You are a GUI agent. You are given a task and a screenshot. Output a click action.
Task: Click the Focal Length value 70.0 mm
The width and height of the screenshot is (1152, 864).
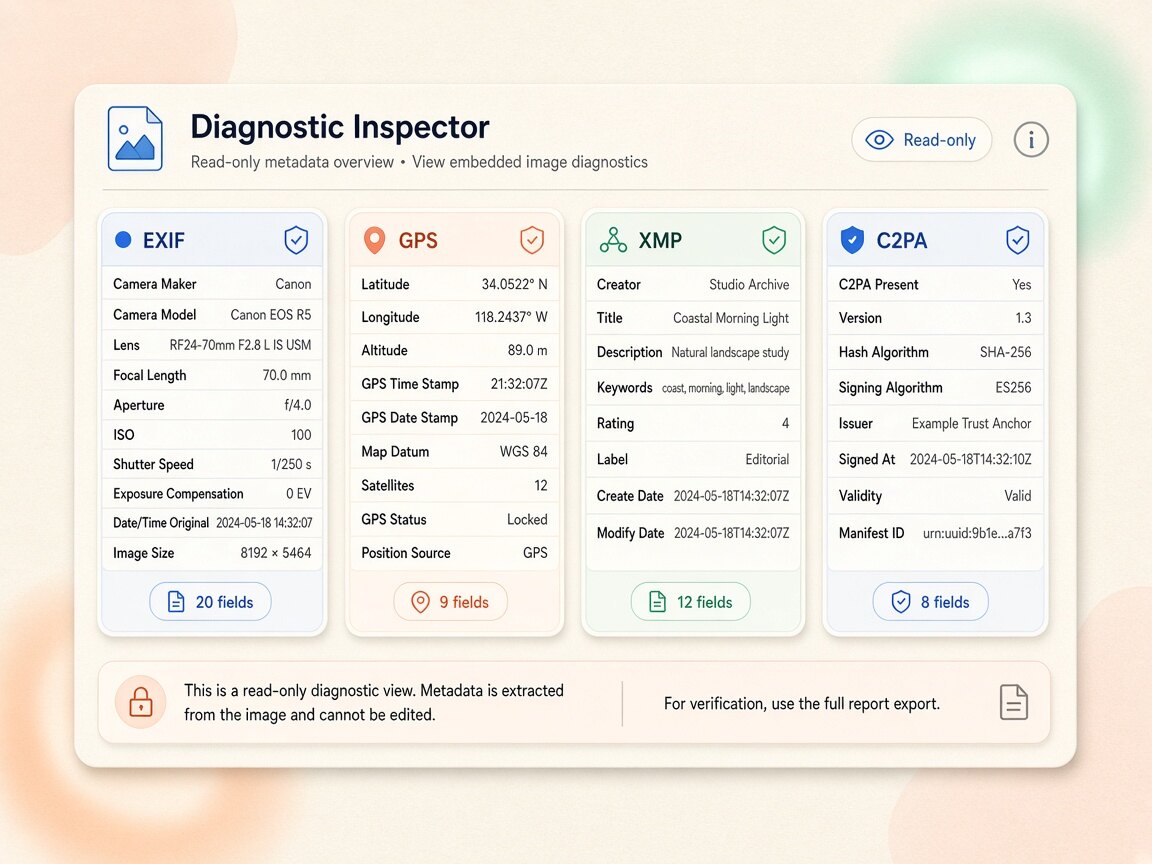(x=287, y=375)
